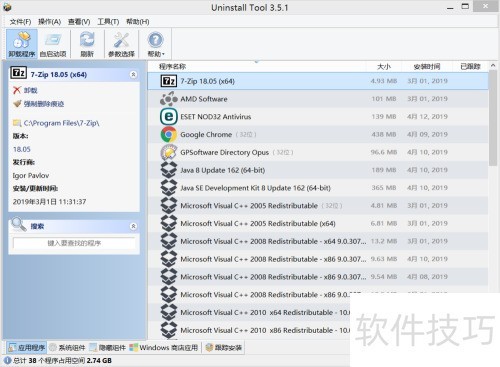
Task: Switch to the 应用程序 applications tab
Action: [x=27, y=348]
